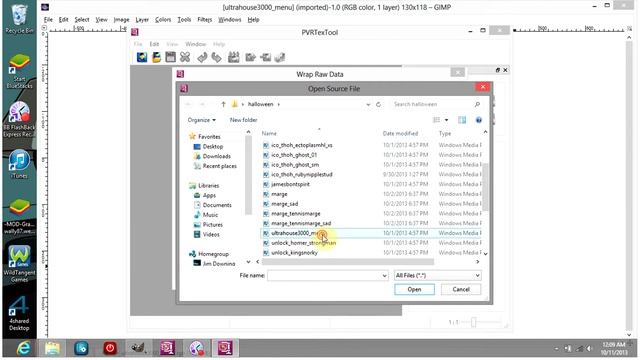640x360 pixels.
Task: Click the speaker volume icon in the system tray
Action: (x=589, y=349)
